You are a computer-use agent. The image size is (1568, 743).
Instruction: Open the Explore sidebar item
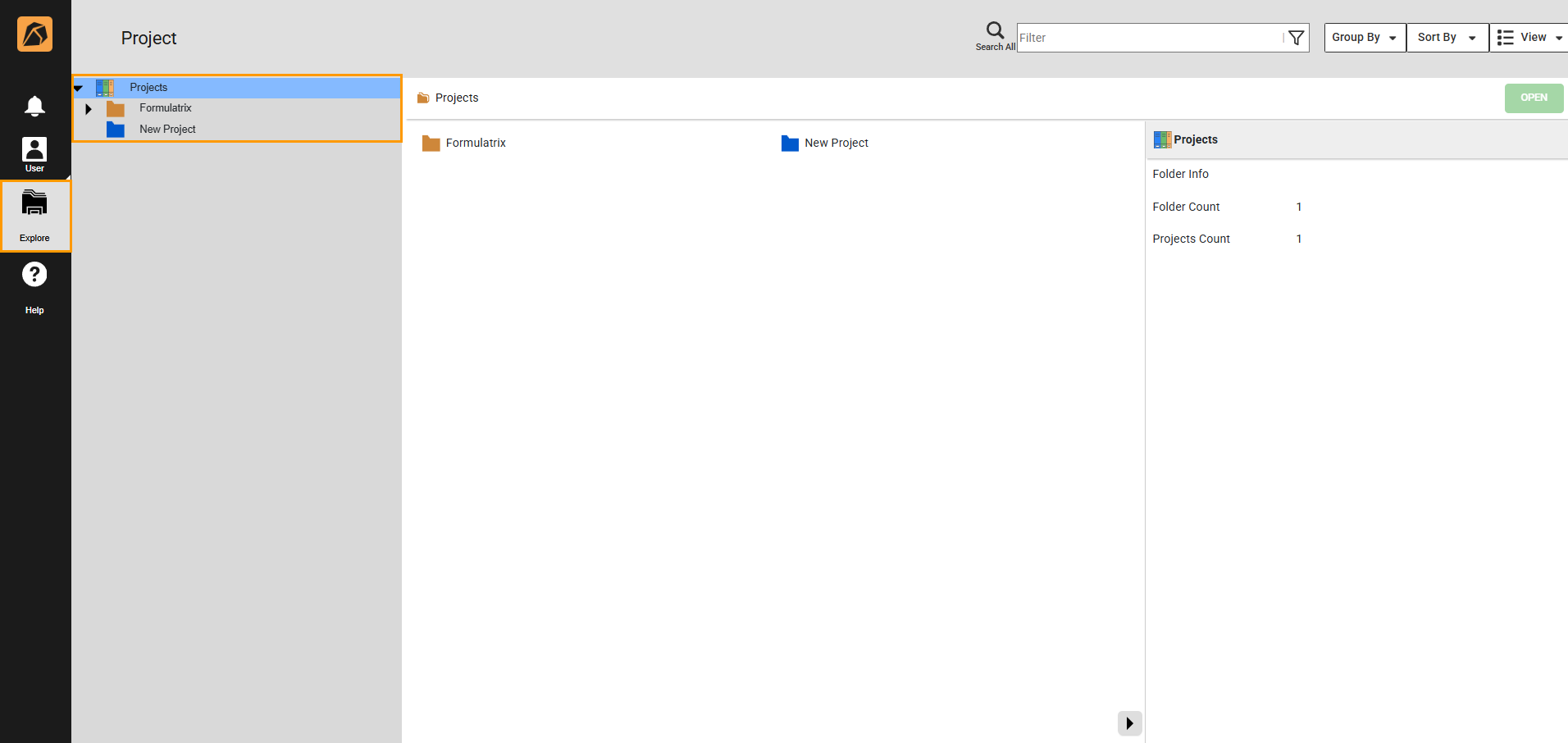point(34,216)
